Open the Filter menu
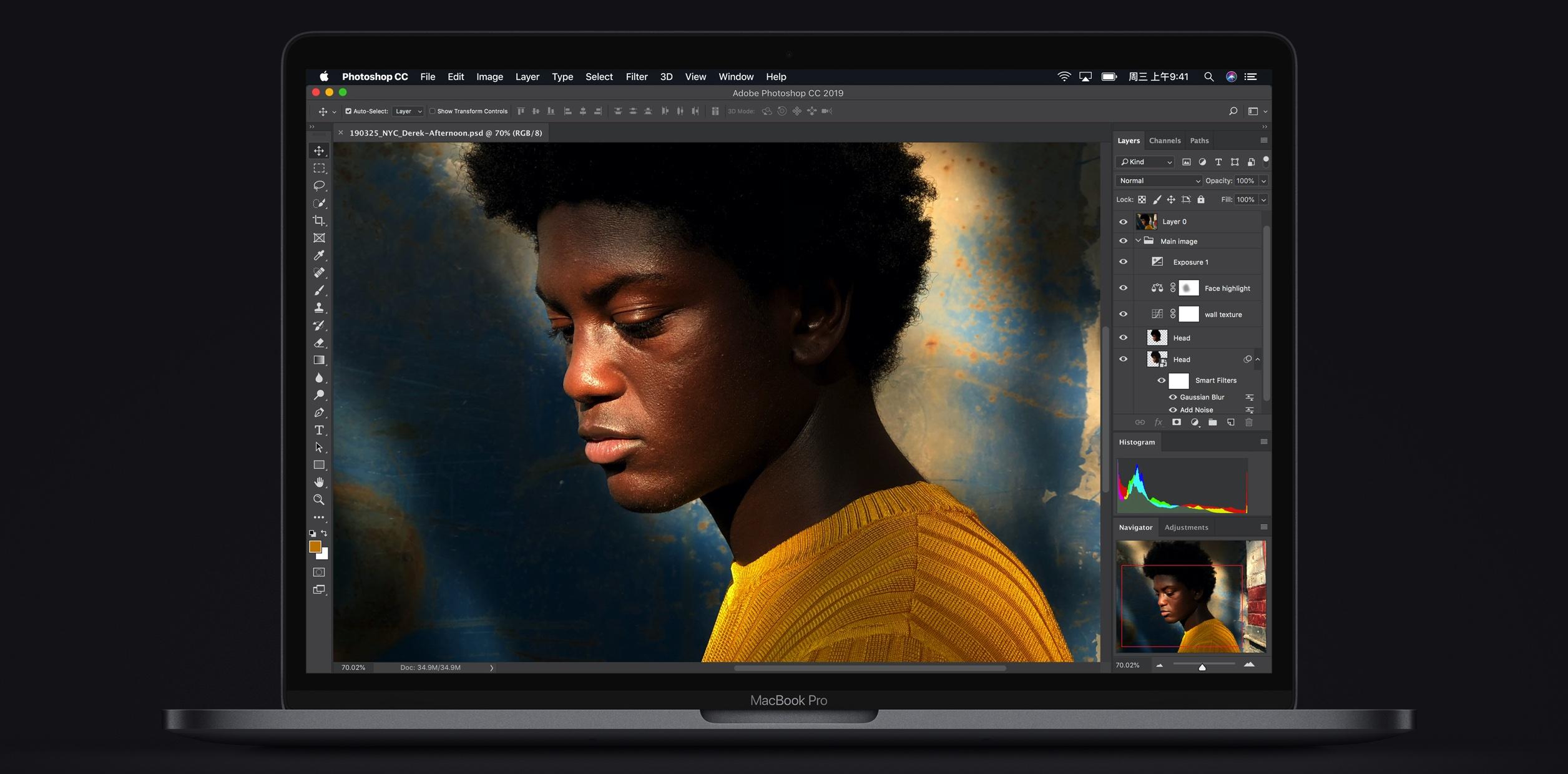The width and height of the screenshot is (1568, 774). (x=637, y=76)
